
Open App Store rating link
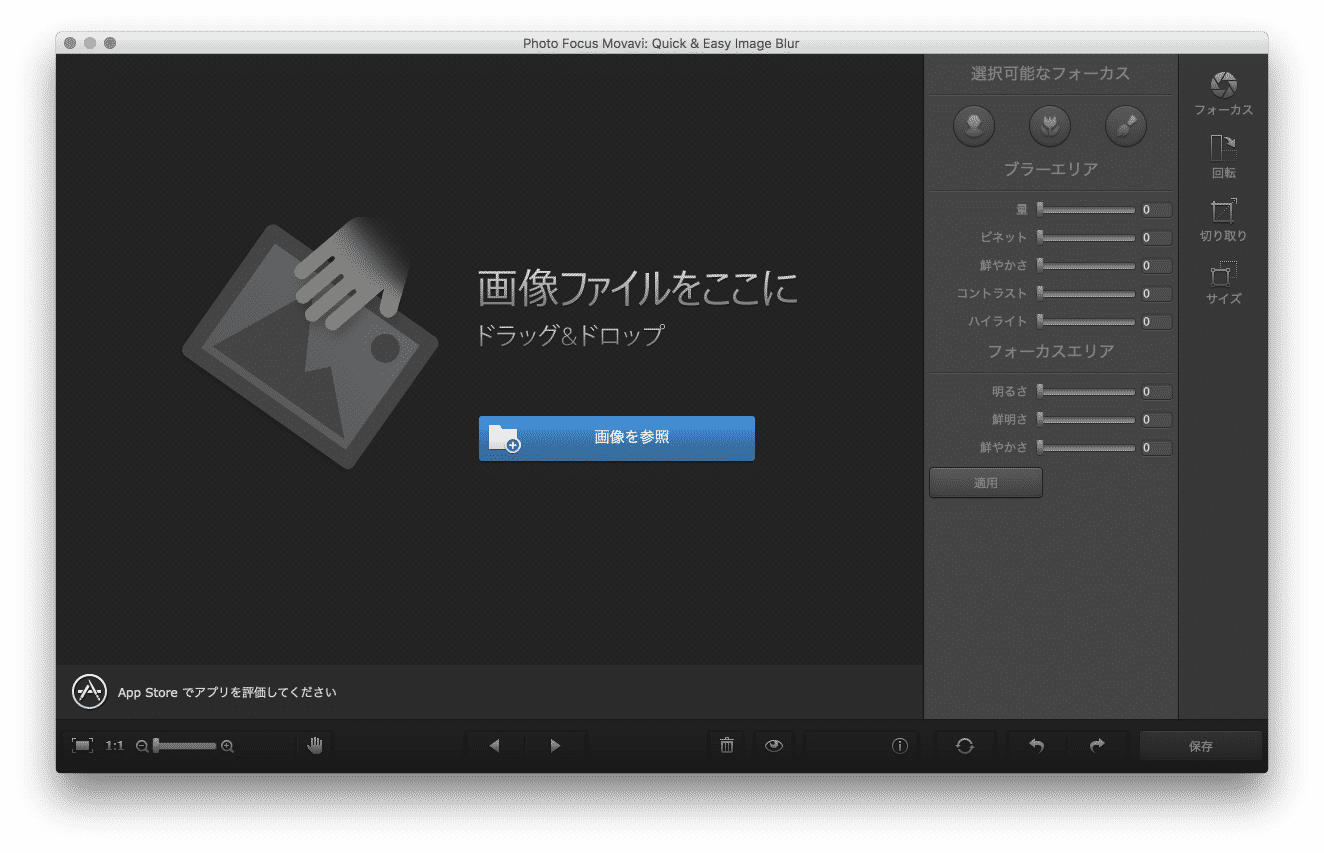pyautogui.click(x=227, y=692)
